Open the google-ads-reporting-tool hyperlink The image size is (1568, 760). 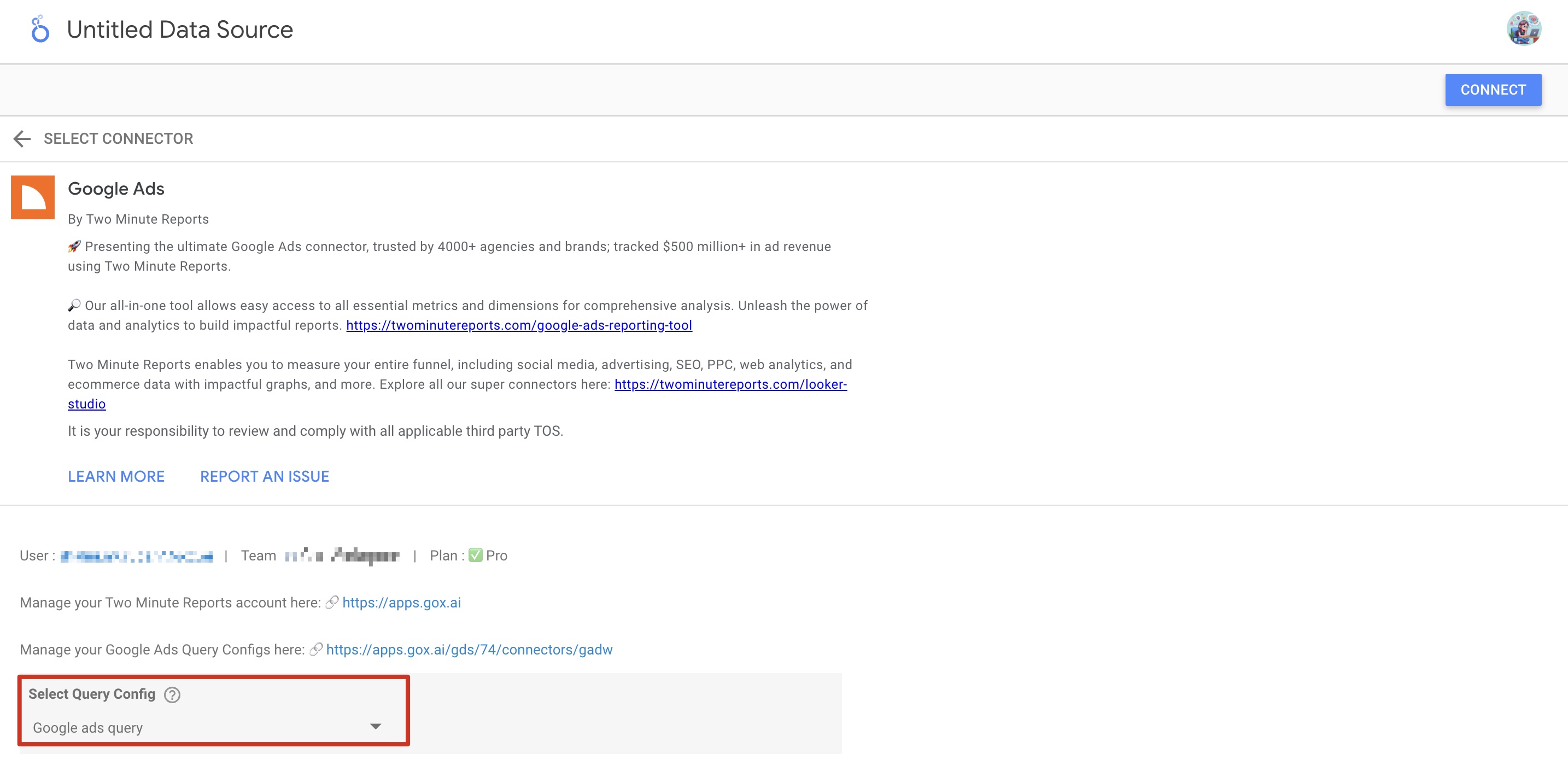pos(519,325)
